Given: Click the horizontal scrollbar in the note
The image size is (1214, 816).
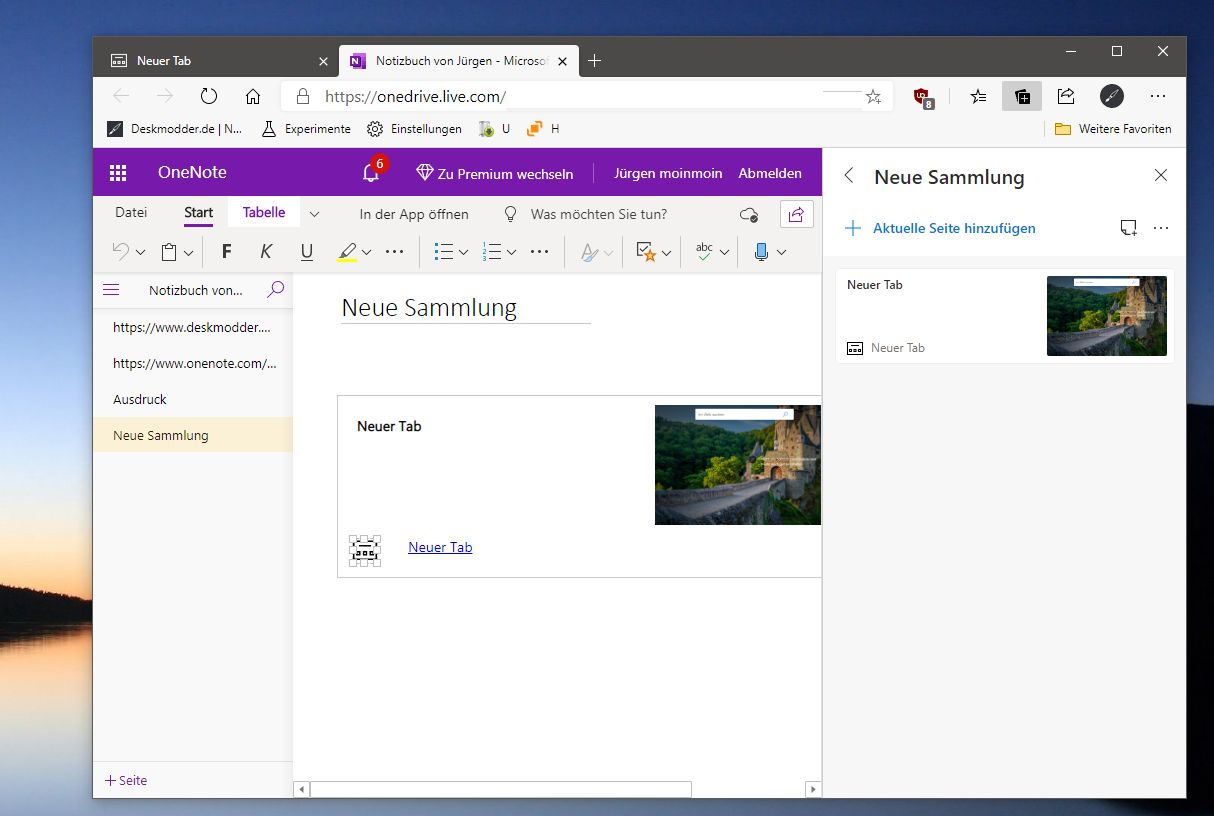Looking at the screenshot, I should point(500,789).
